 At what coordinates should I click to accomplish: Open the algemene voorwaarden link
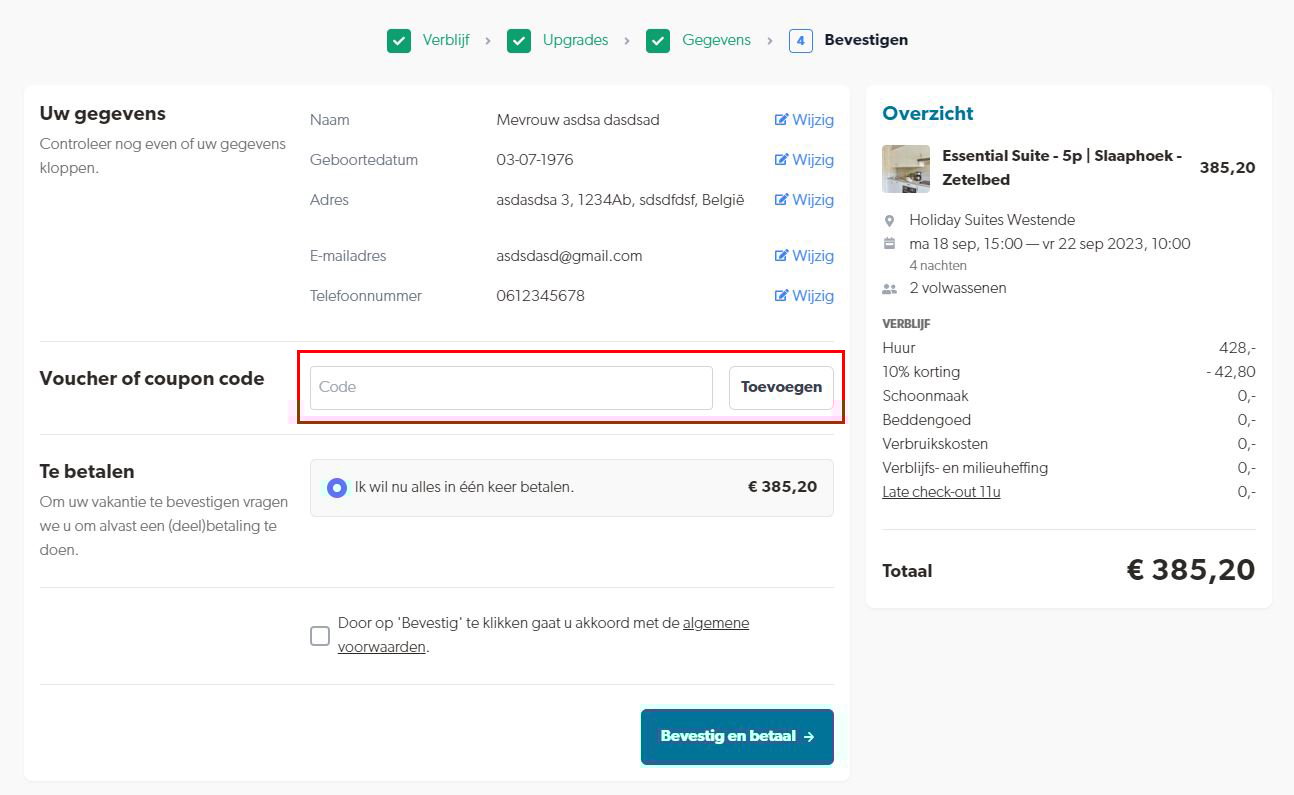715,624
